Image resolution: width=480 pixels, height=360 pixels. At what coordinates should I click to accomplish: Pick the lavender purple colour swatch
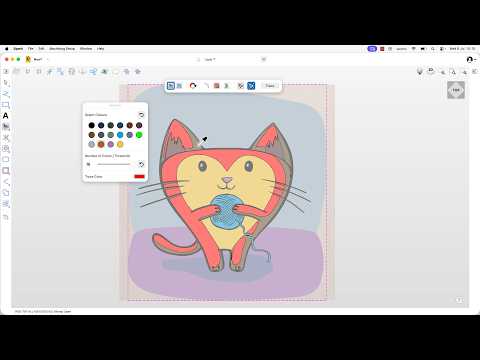pos(111,144)
